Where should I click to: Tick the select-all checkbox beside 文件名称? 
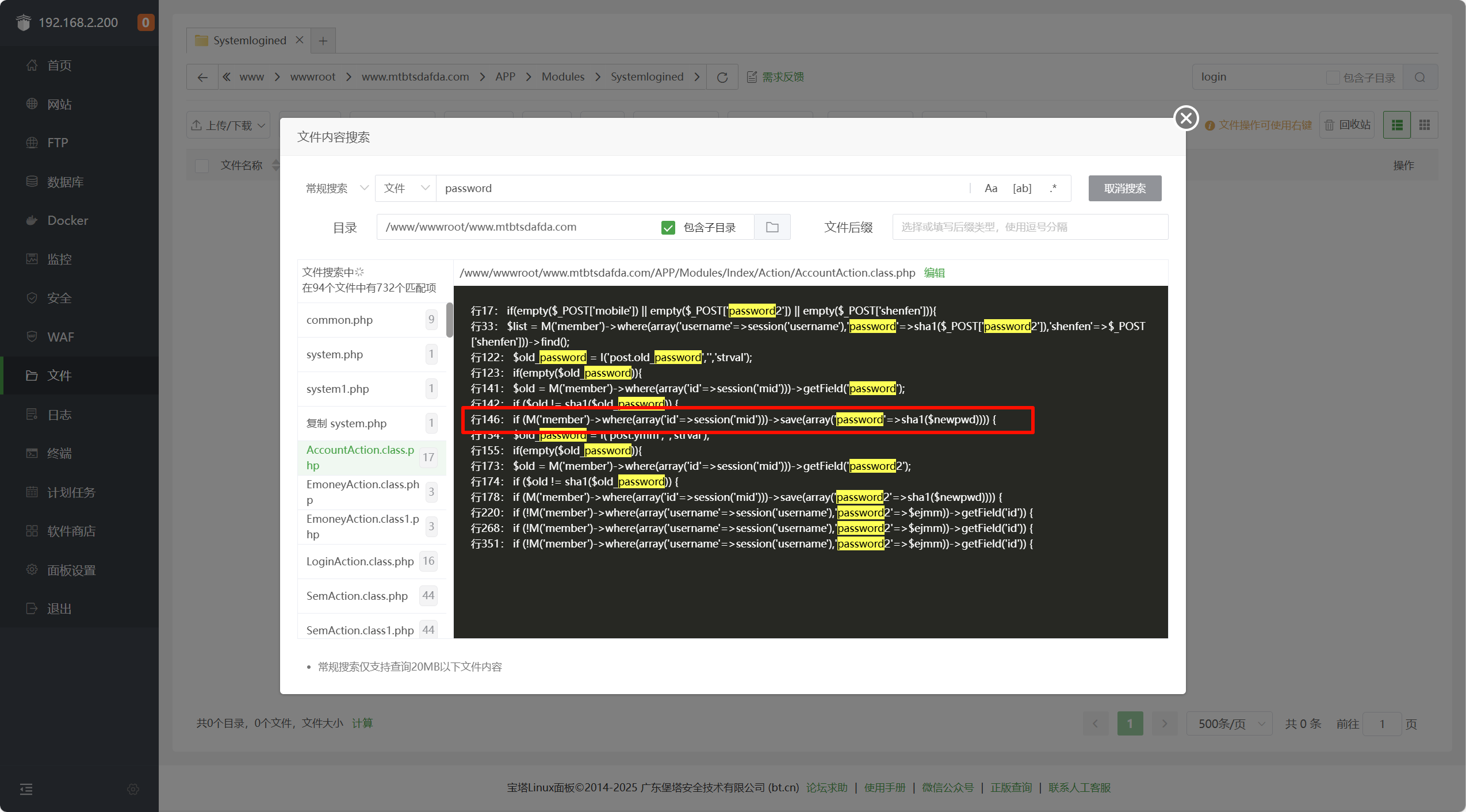(202, 166)
